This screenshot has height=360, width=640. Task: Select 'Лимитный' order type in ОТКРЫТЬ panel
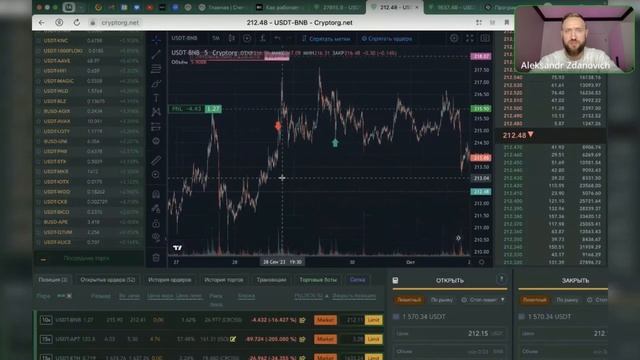pyautogui.click(x=409, y=300)
